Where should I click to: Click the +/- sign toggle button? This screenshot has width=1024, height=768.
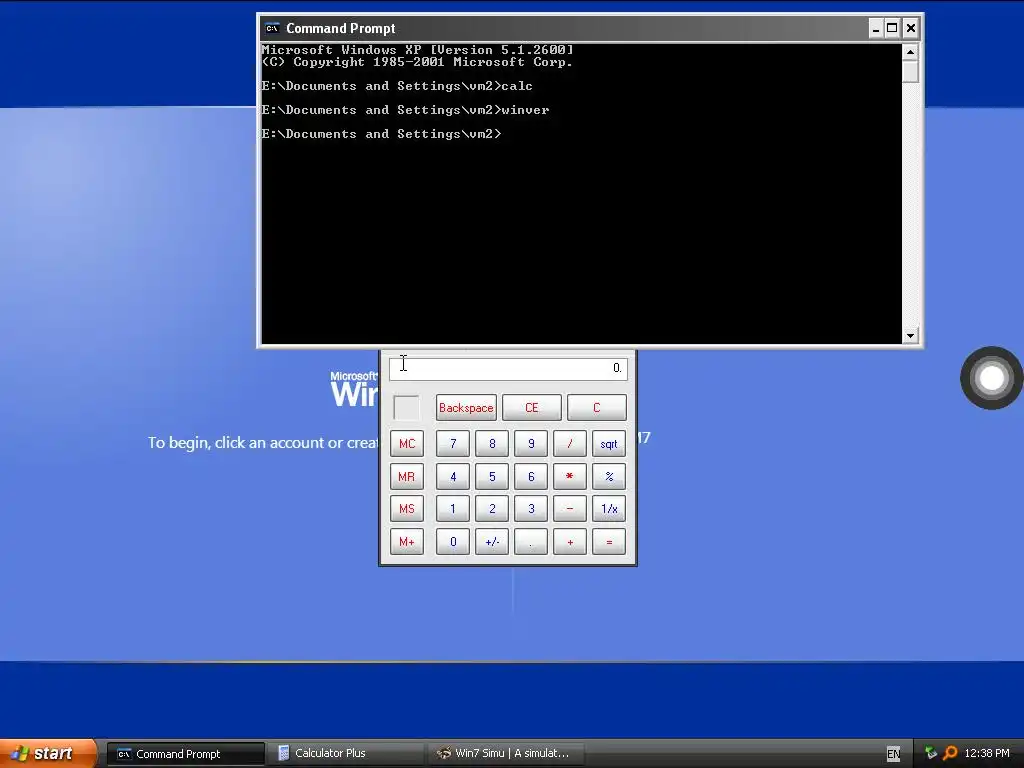492,541
